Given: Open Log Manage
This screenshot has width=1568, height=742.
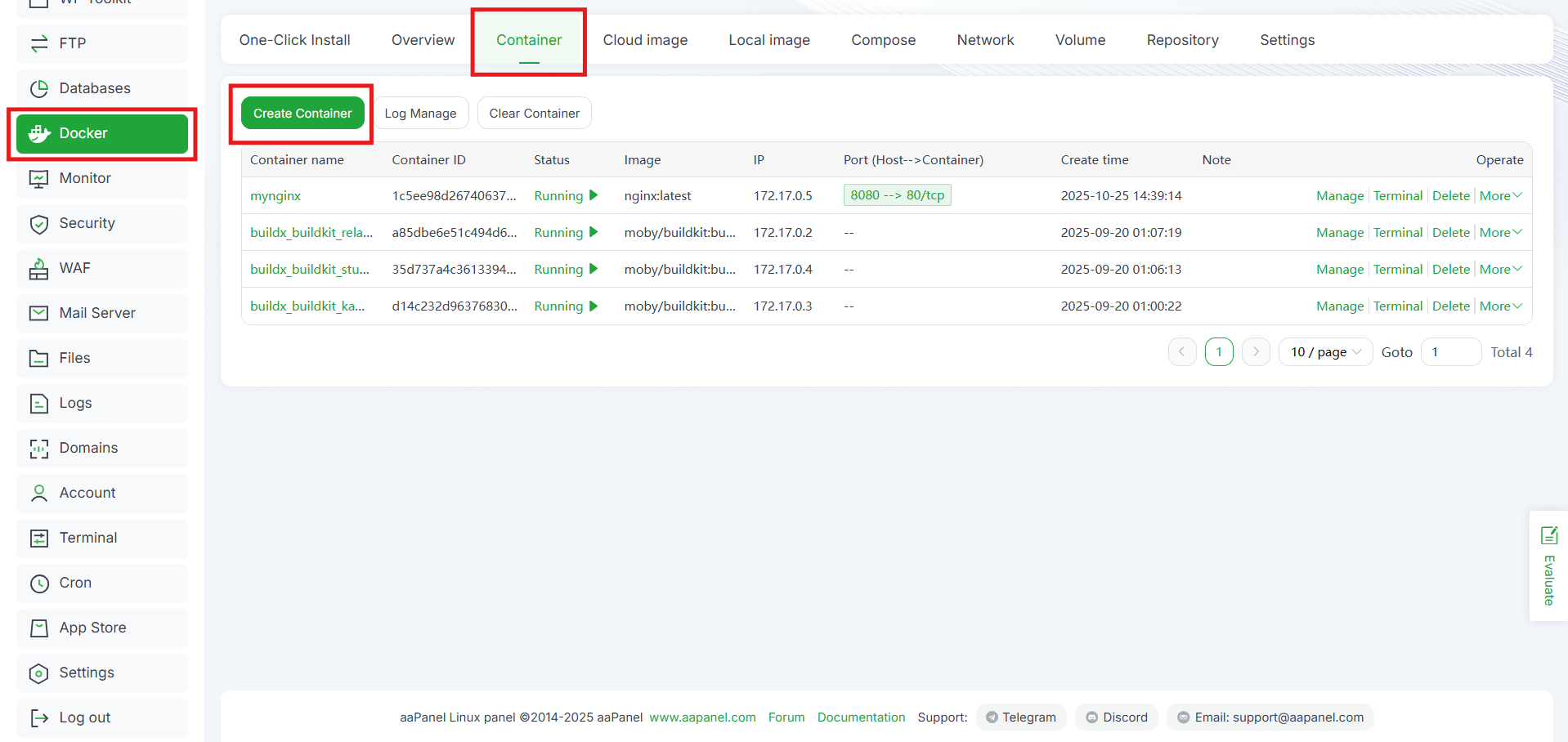Looking at the screenshot, I should [x=421, y=113].
